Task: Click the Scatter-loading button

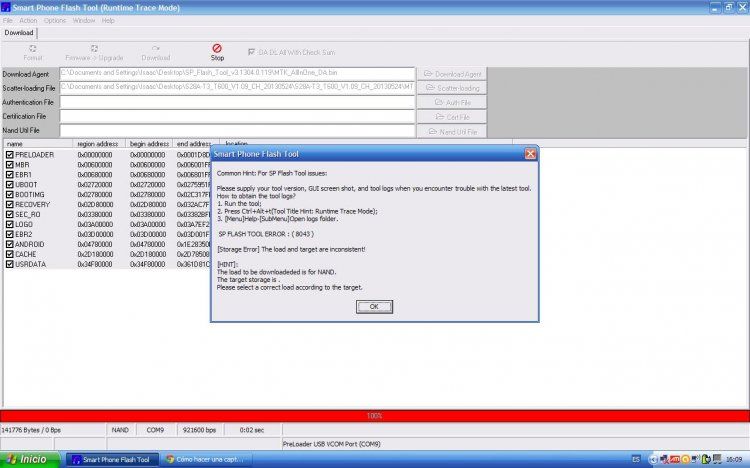Action: (452, 88)
